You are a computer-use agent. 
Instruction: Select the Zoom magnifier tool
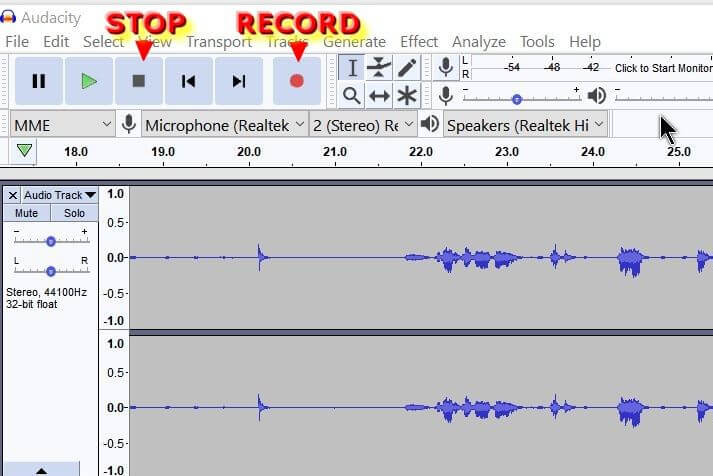[x=351, y=96]
